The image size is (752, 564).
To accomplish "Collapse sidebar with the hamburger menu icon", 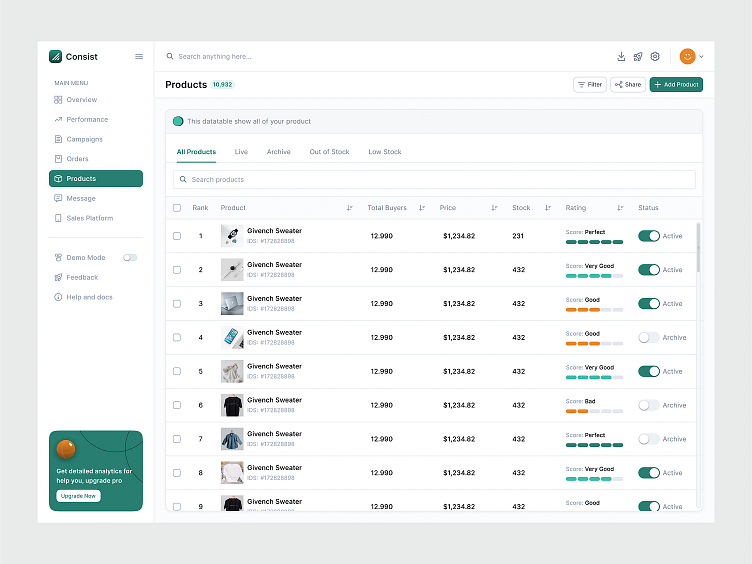I will click(x=139, y=57).
